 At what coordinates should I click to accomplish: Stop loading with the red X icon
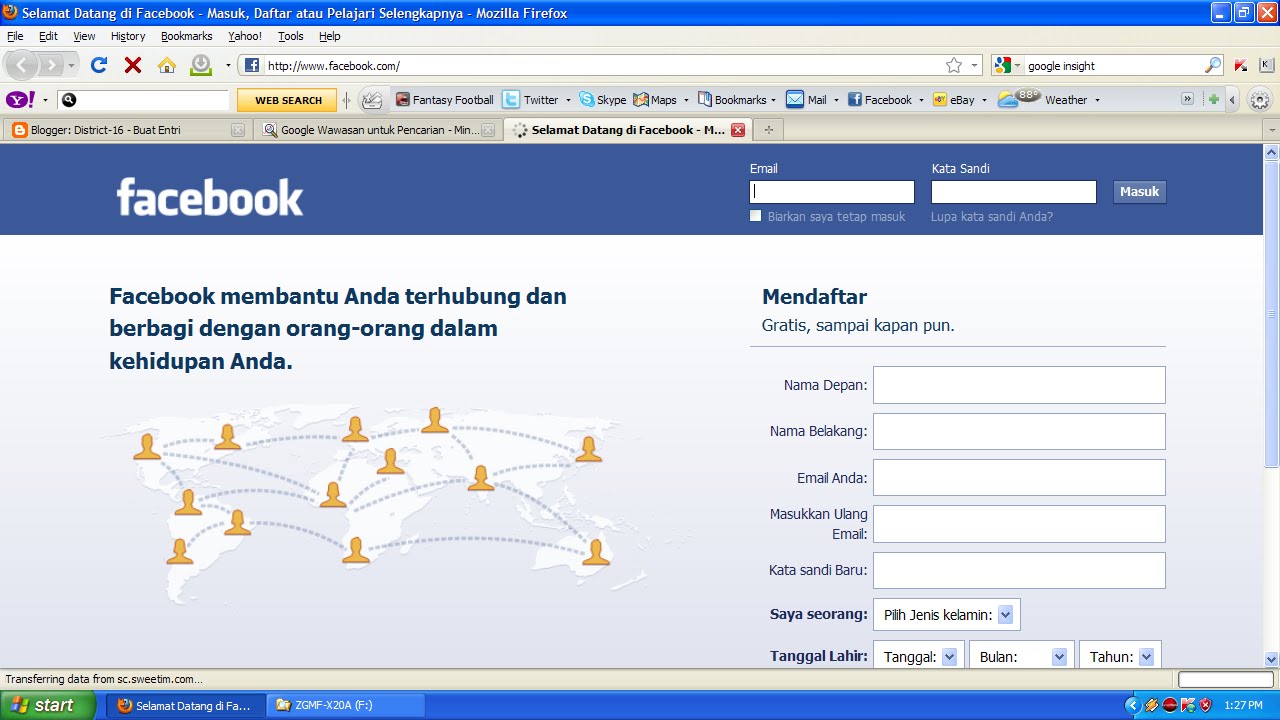(x=132, y=65)
